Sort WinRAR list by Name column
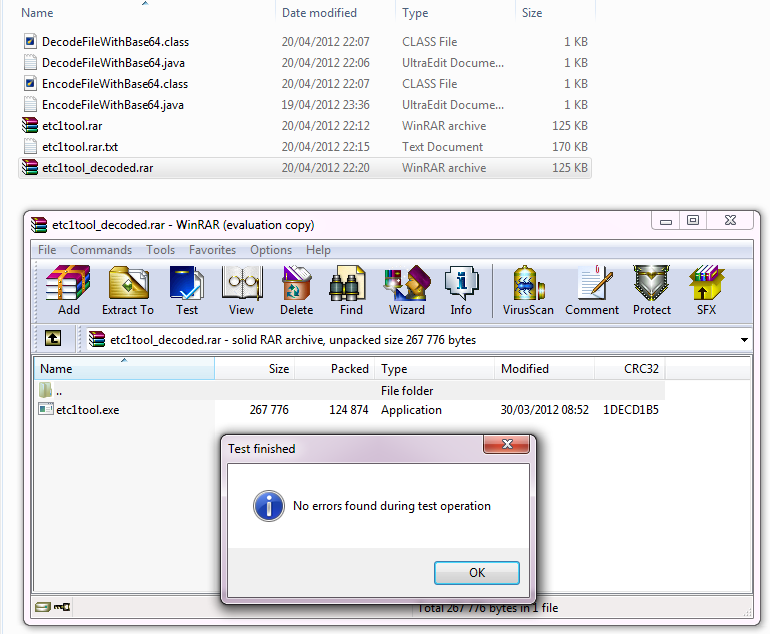 (x=124, y=368)
